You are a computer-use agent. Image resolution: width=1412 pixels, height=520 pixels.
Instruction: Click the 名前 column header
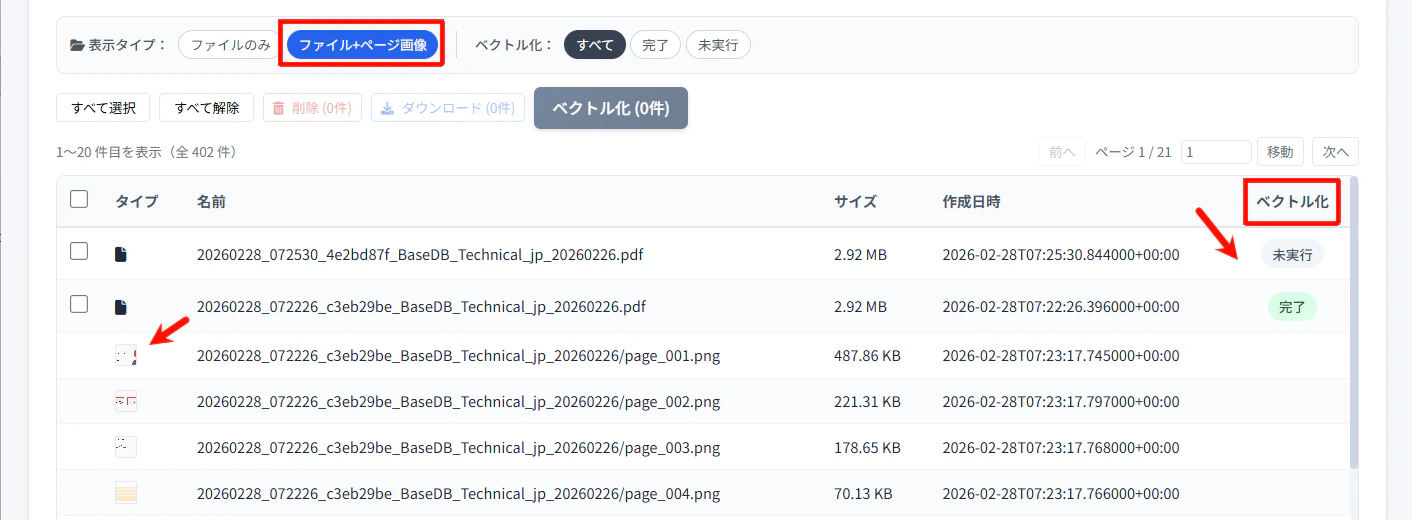pyautogui.click(x=211, y=202)
